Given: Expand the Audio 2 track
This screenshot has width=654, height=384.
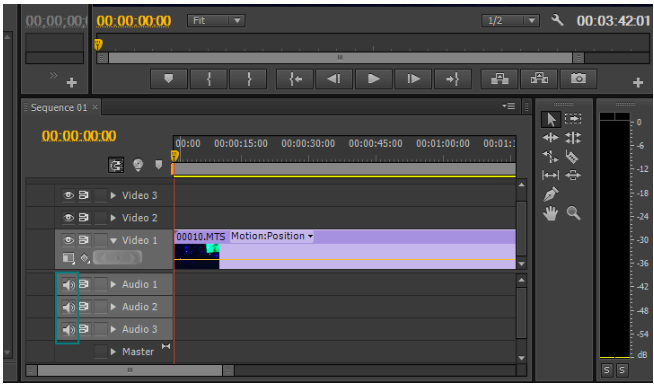Looking at the screenshot, I should coord(113,307).
